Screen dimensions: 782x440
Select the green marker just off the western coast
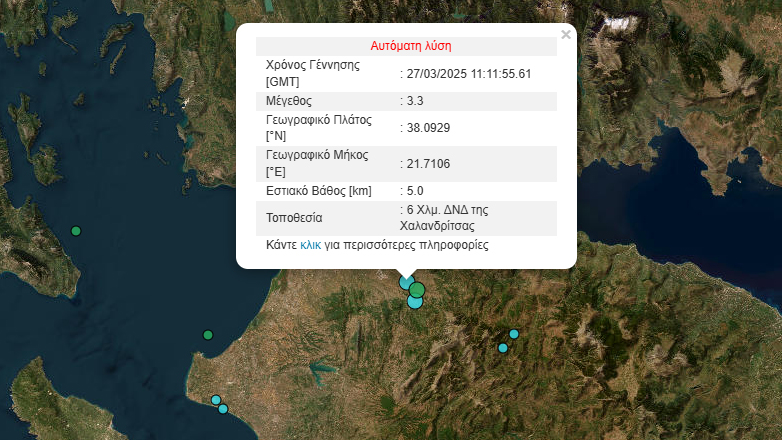(x=208, y=335)
